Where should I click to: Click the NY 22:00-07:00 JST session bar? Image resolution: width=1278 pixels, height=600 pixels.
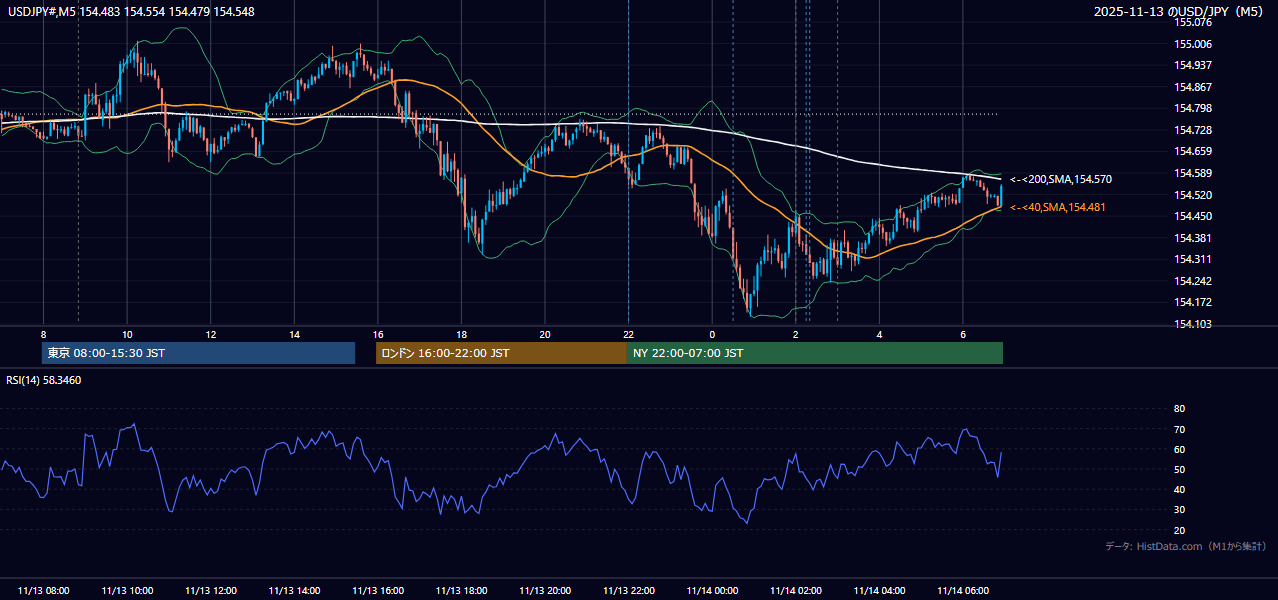(815, 353)
